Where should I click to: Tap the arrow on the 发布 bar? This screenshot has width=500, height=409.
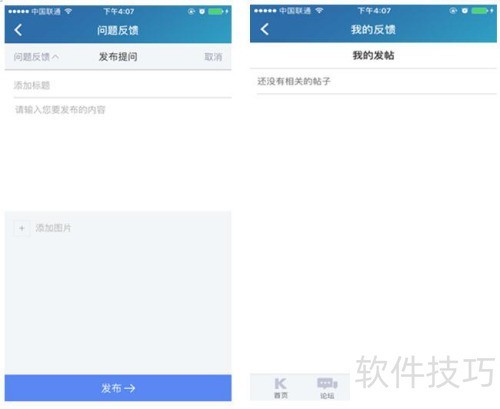130,388
